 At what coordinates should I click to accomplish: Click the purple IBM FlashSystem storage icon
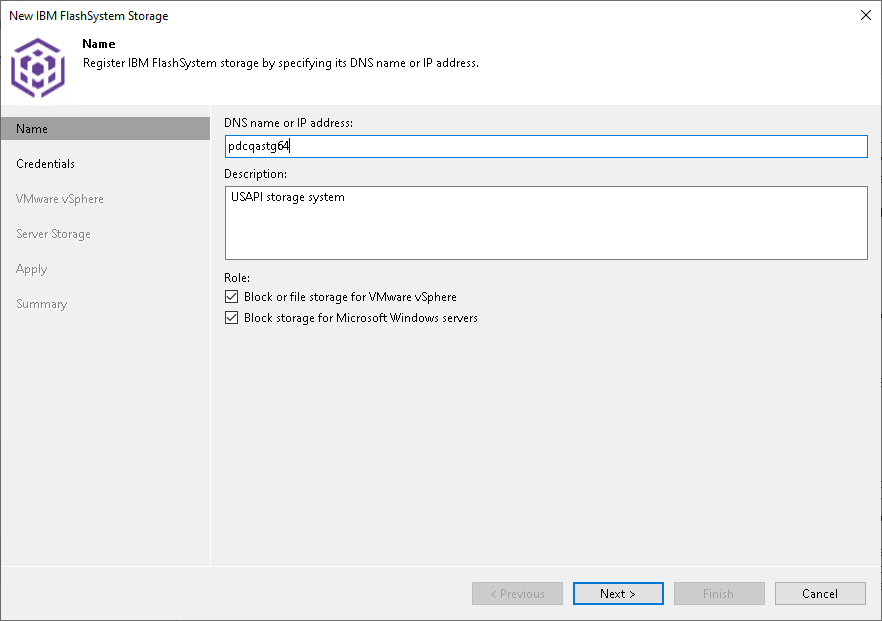click(x=38, y=68)
